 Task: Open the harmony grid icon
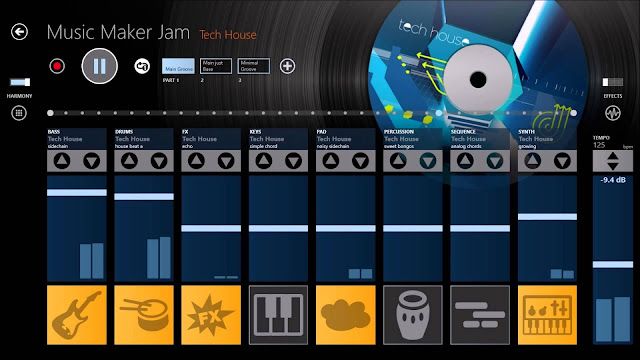click(19, 113)
